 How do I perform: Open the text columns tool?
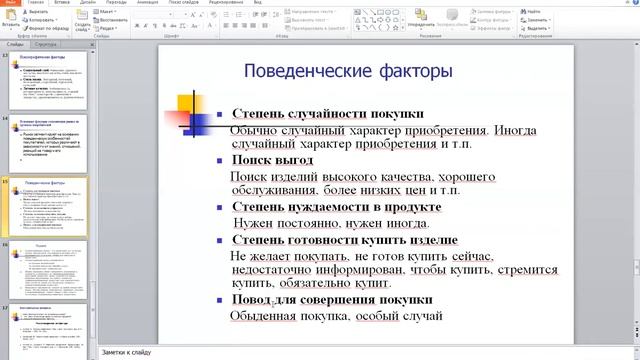265,26
